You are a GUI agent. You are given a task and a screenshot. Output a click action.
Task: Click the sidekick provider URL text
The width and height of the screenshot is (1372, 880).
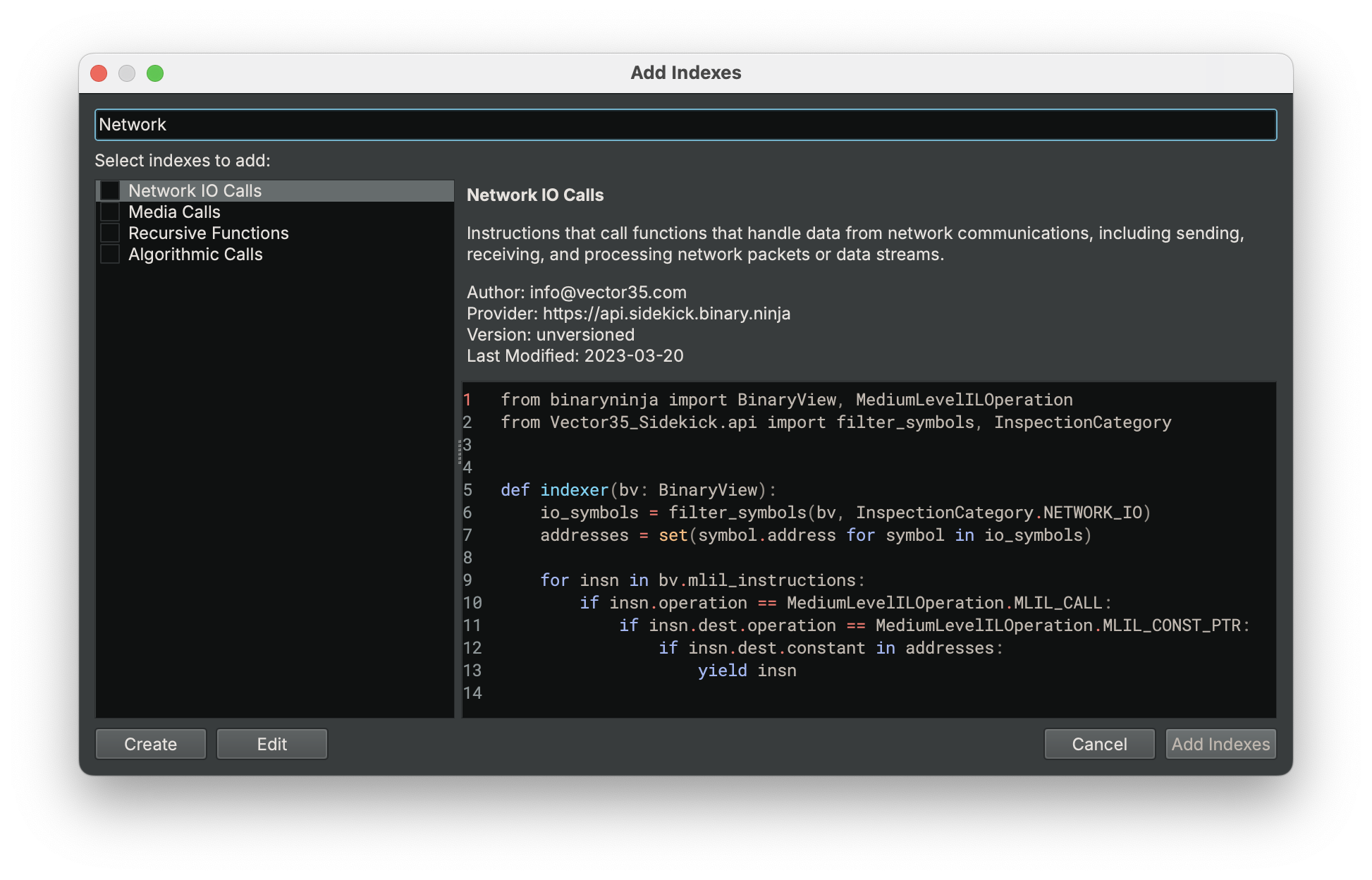pos(666,314)
